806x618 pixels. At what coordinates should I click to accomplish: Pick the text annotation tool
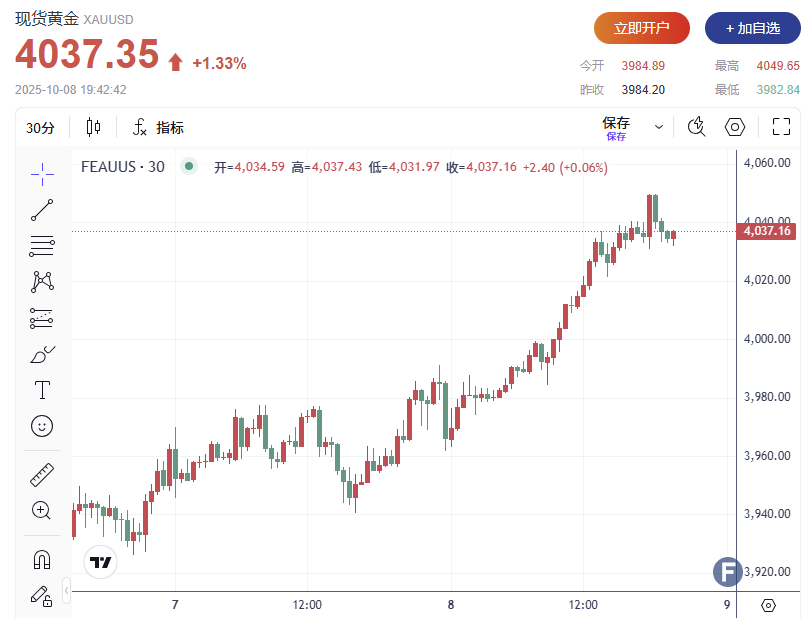[x=42, y=390]
